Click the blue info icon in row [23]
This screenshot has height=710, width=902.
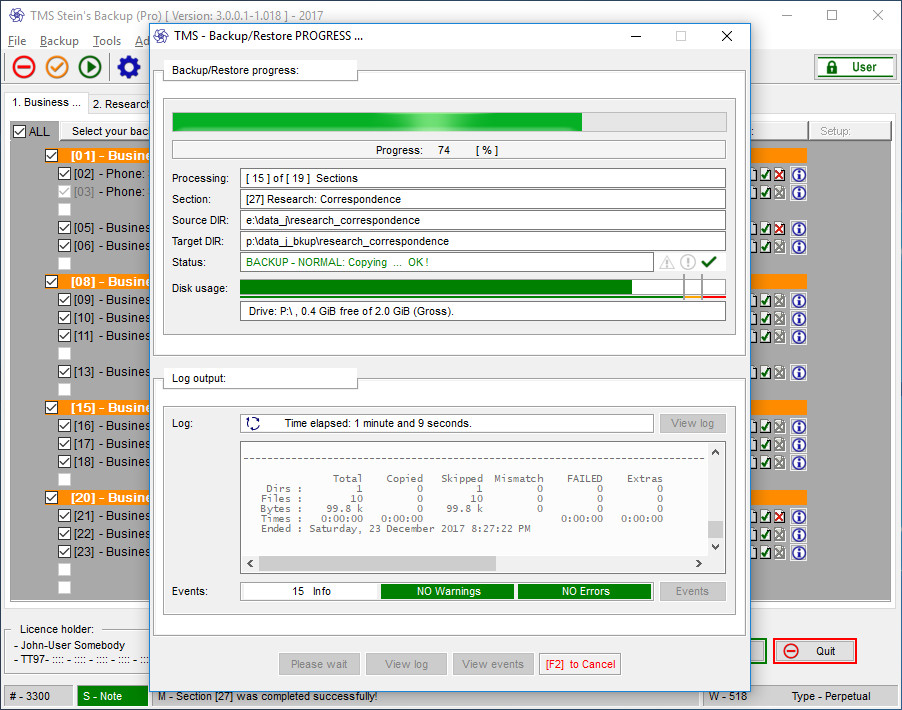798,553
